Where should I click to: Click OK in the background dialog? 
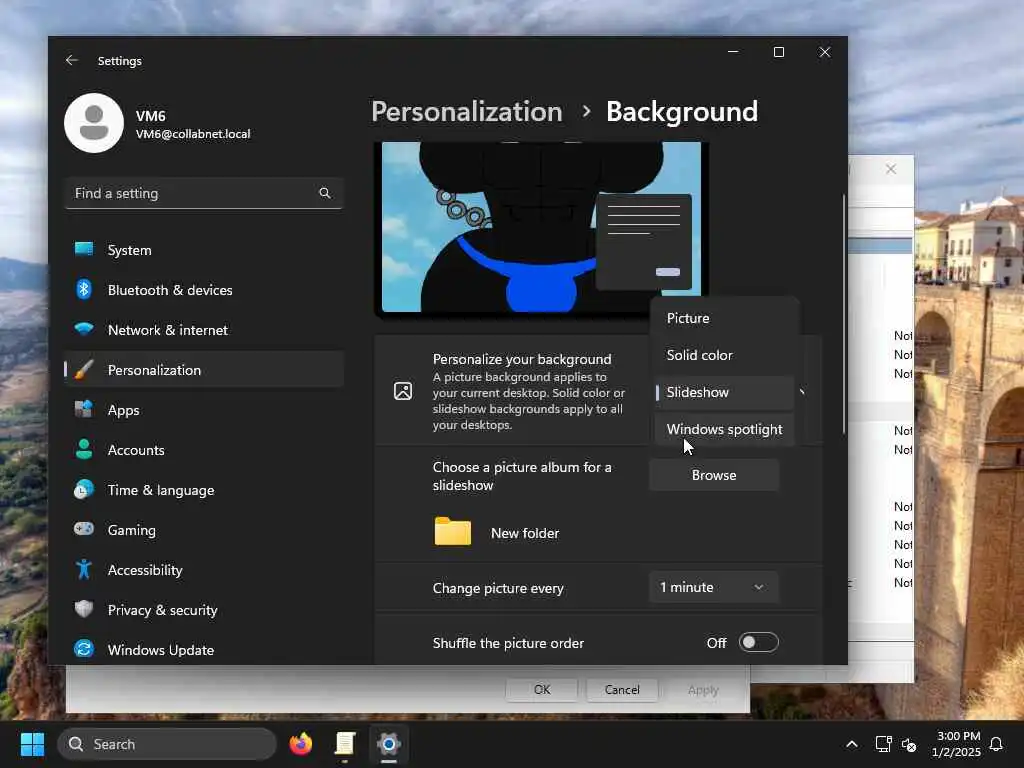(x=541, y=690)
